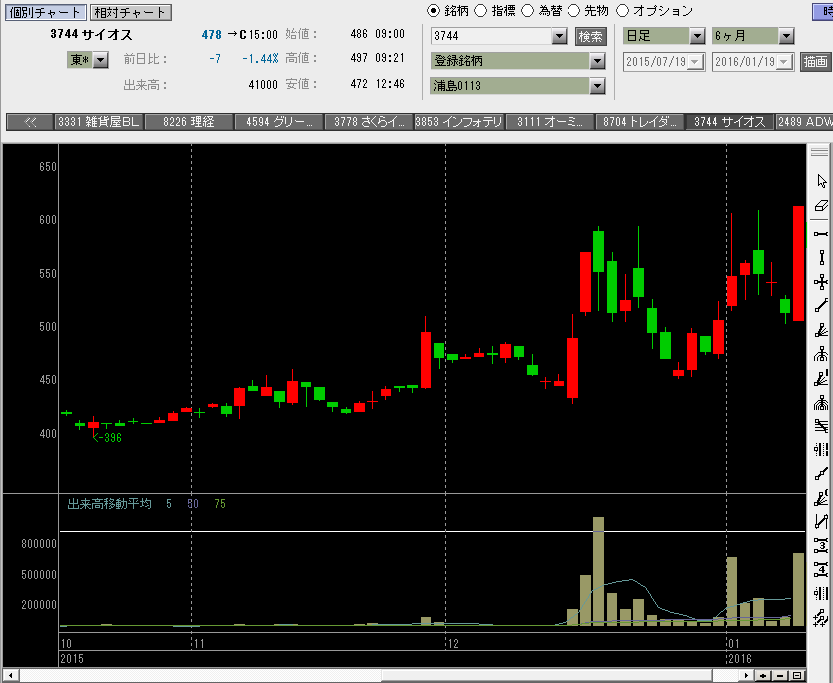The height and width of the screenshot is (683, 833).
Task: Select the step line drawing tool
Action: click(x=821, y=473)
